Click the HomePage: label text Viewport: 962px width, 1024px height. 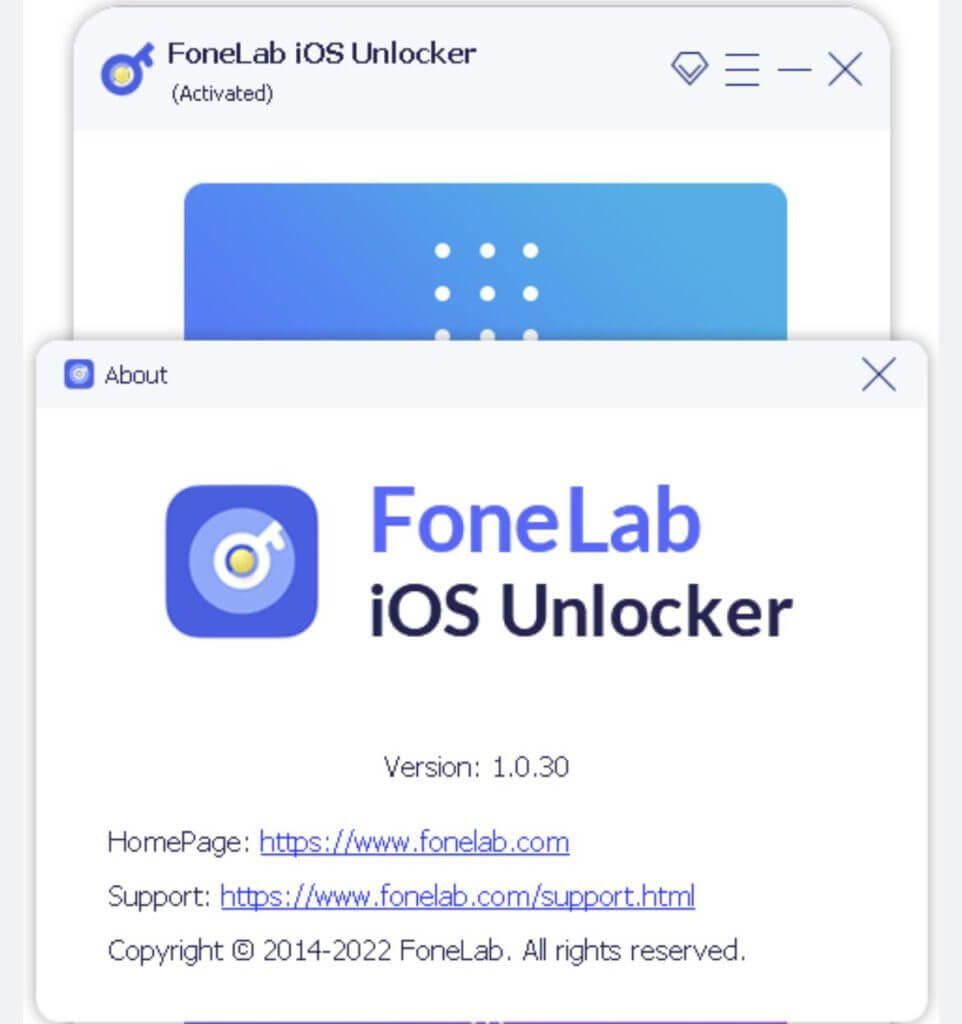point(179,842)
